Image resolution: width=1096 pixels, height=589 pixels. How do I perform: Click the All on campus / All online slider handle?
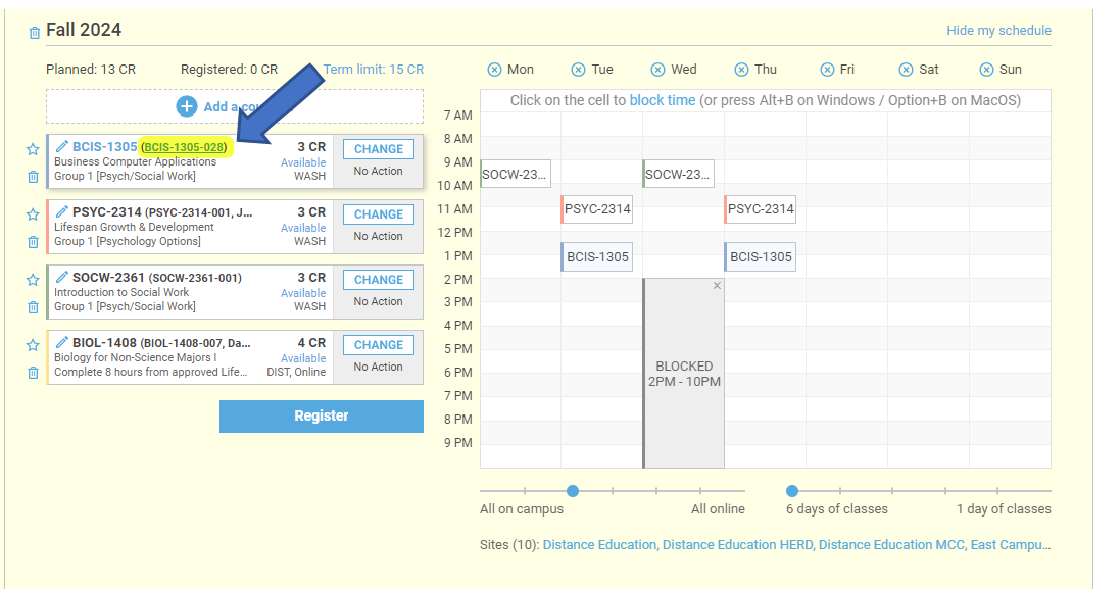pos(572,491)
